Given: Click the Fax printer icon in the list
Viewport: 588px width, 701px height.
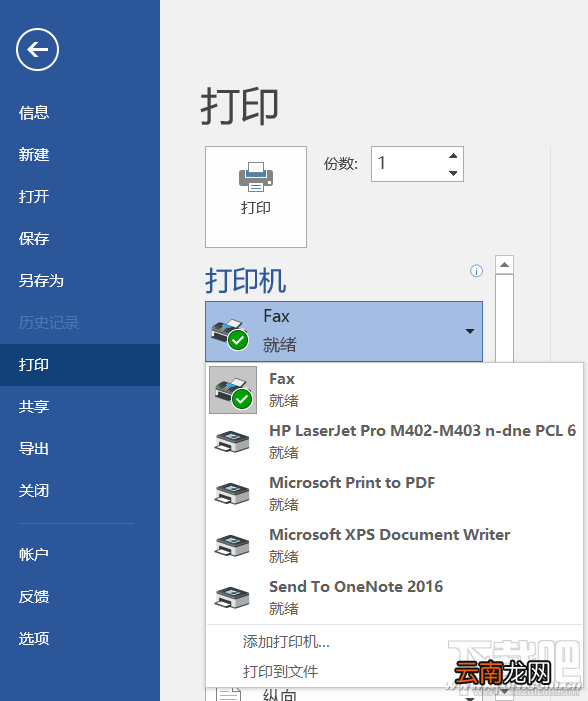Looking at the screenshot, I should (233, 390).
